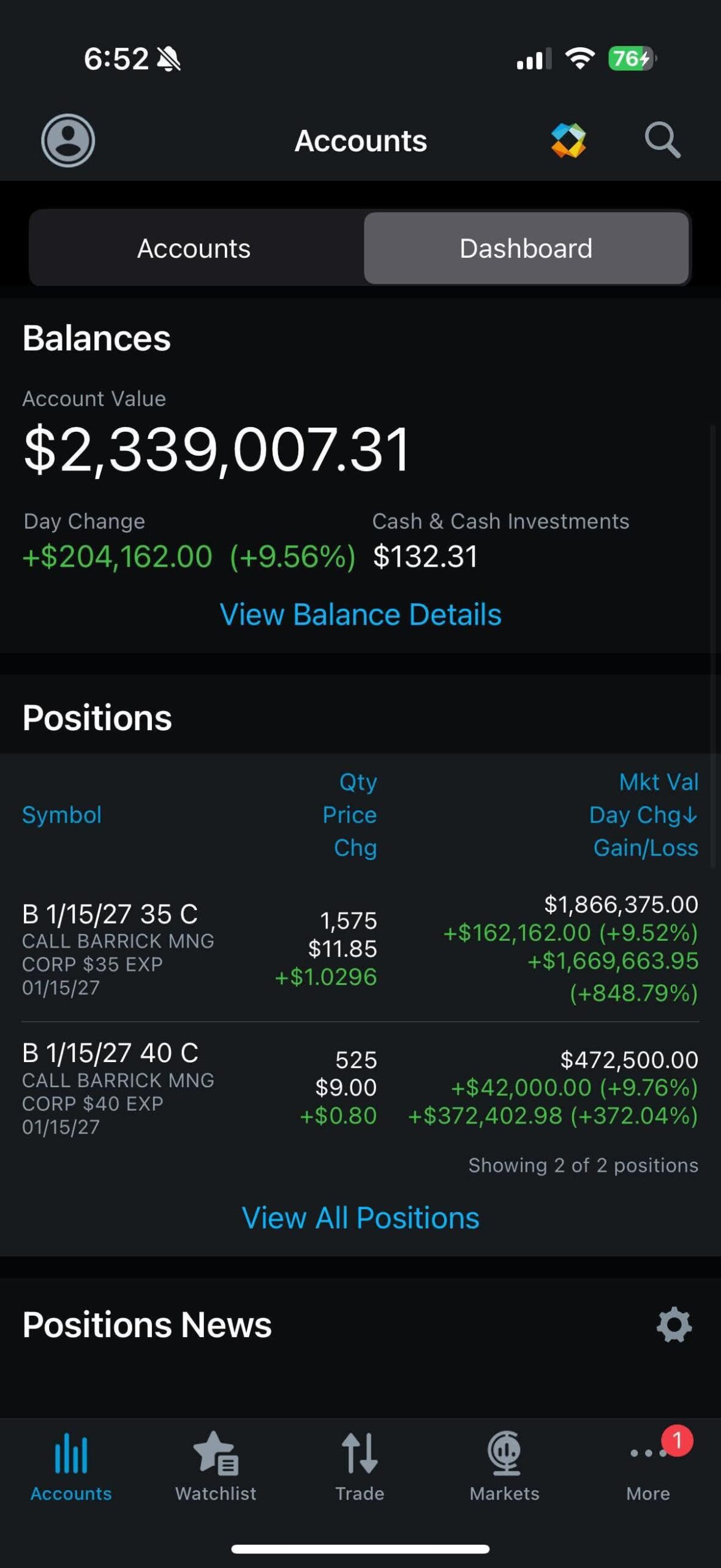
Task: Switch to the Dashboard segment
Action: (x=526, y=248)
